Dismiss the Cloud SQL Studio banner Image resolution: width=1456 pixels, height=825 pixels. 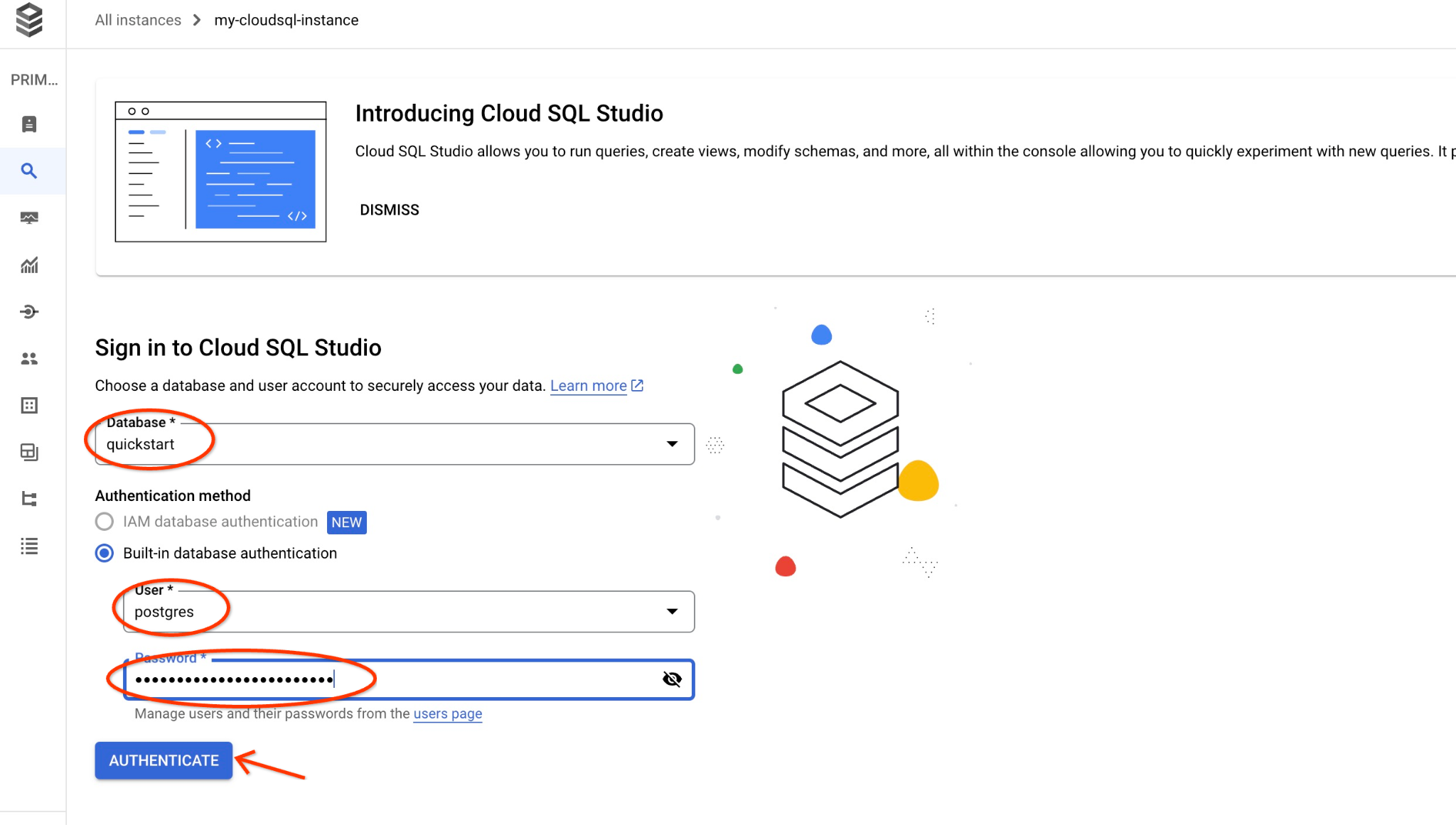click(x=390, y=210)
